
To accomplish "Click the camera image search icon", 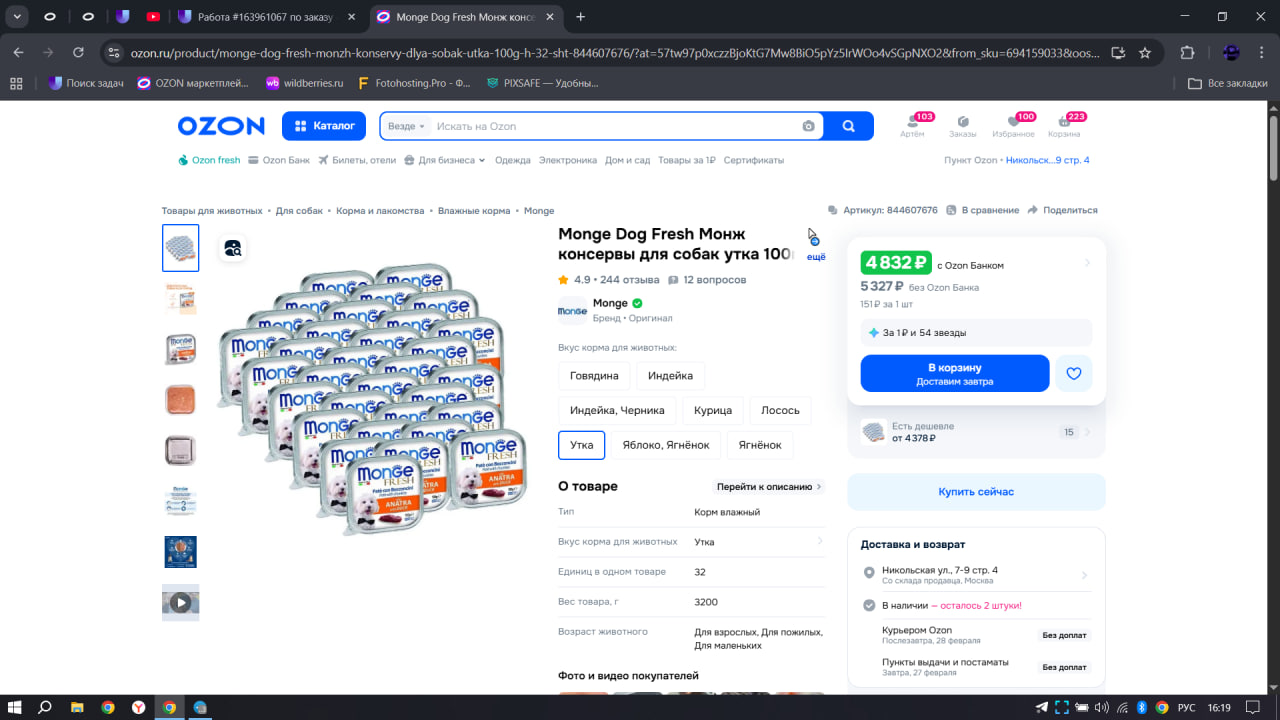I will coord(808,126).
